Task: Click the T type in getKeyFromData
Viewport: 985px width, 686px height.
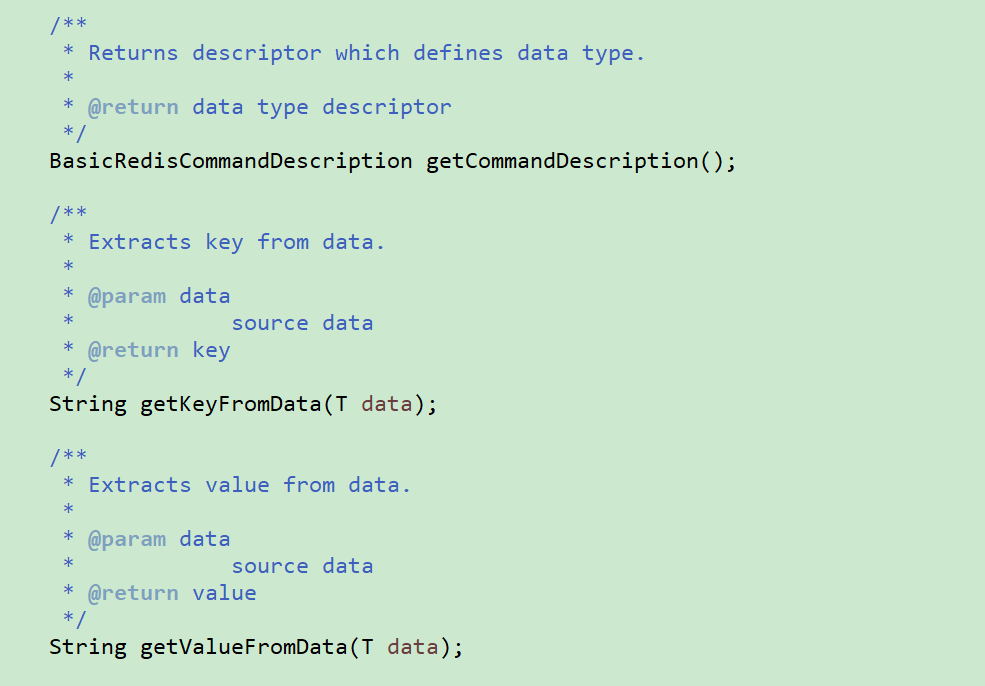Action: 342,404
